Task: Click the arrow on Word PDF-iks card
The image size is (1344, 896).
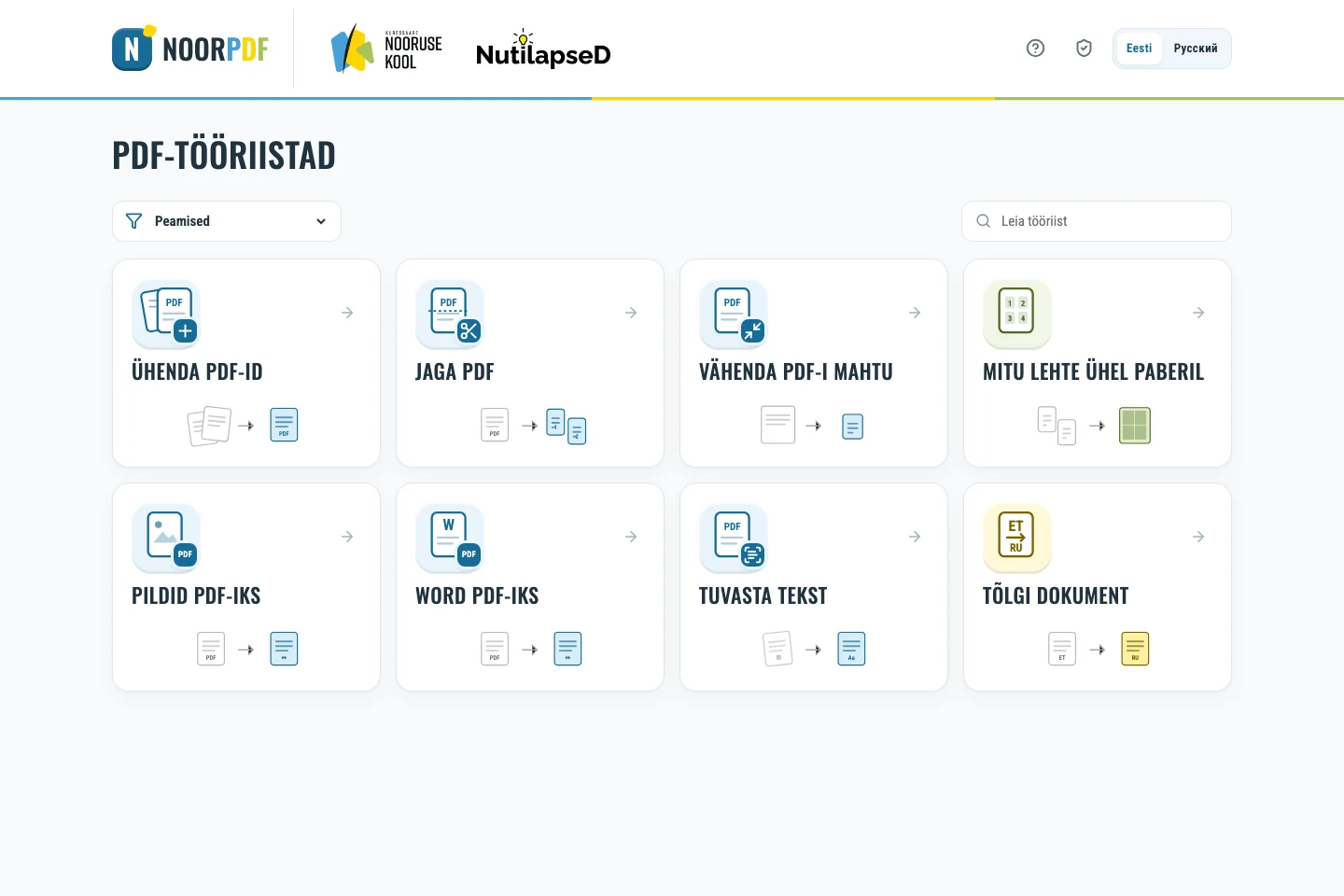Action: click(x=631, y=537)
